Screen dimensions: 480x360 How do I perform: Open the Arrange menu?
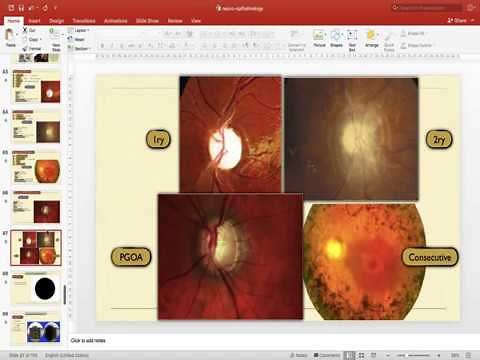point(371,38)
